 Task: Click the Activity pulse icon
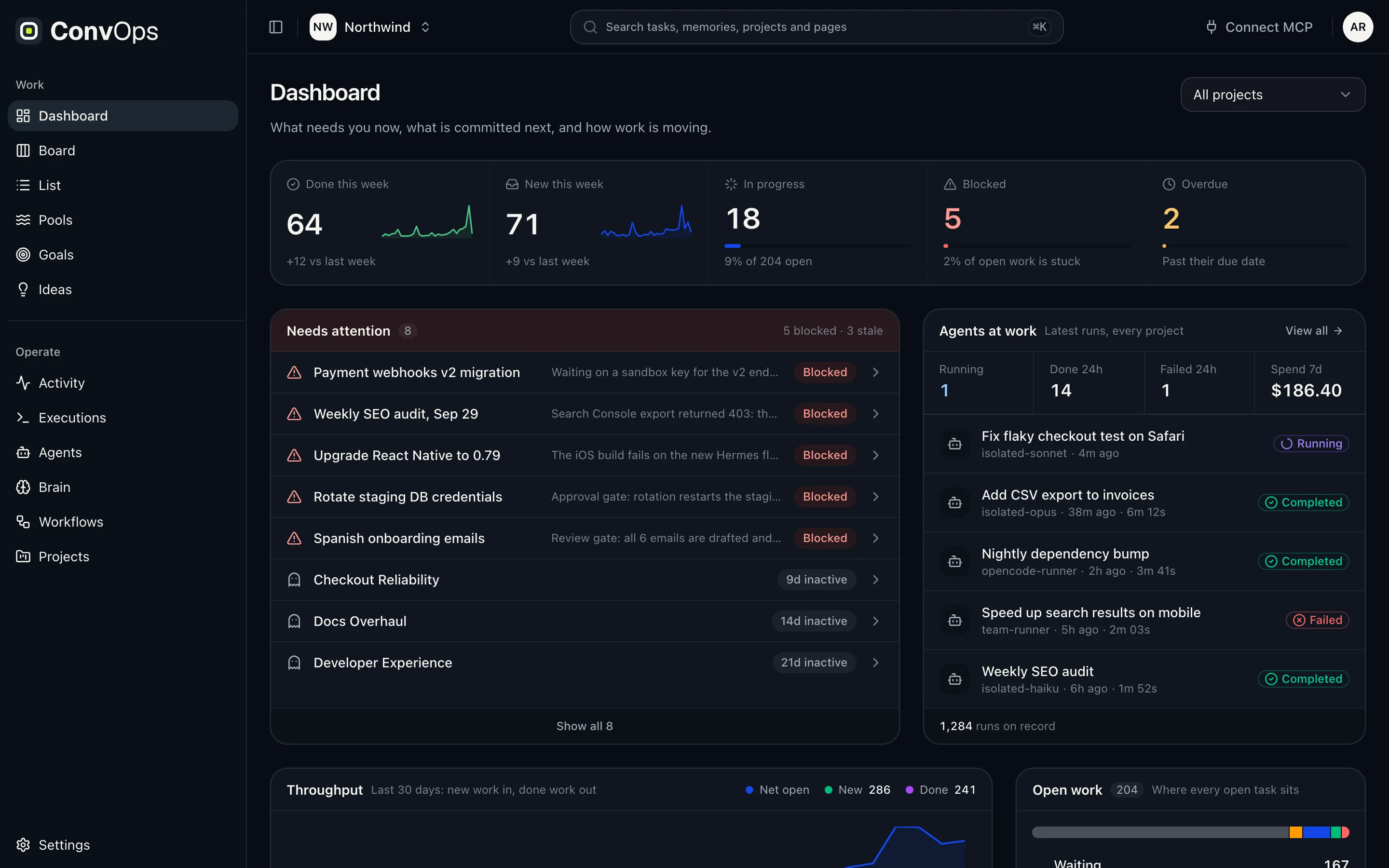pos(23,383)
